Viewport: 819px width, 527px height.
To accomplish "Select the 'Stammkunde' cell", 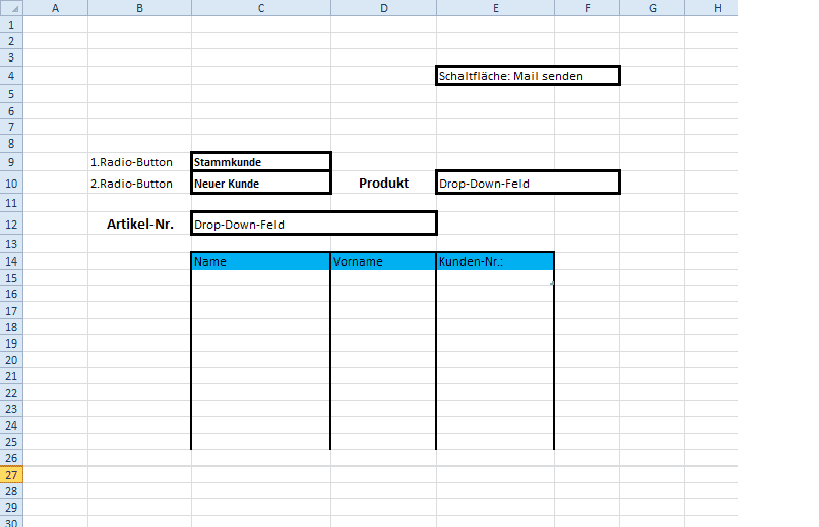I will click(261, 162).
